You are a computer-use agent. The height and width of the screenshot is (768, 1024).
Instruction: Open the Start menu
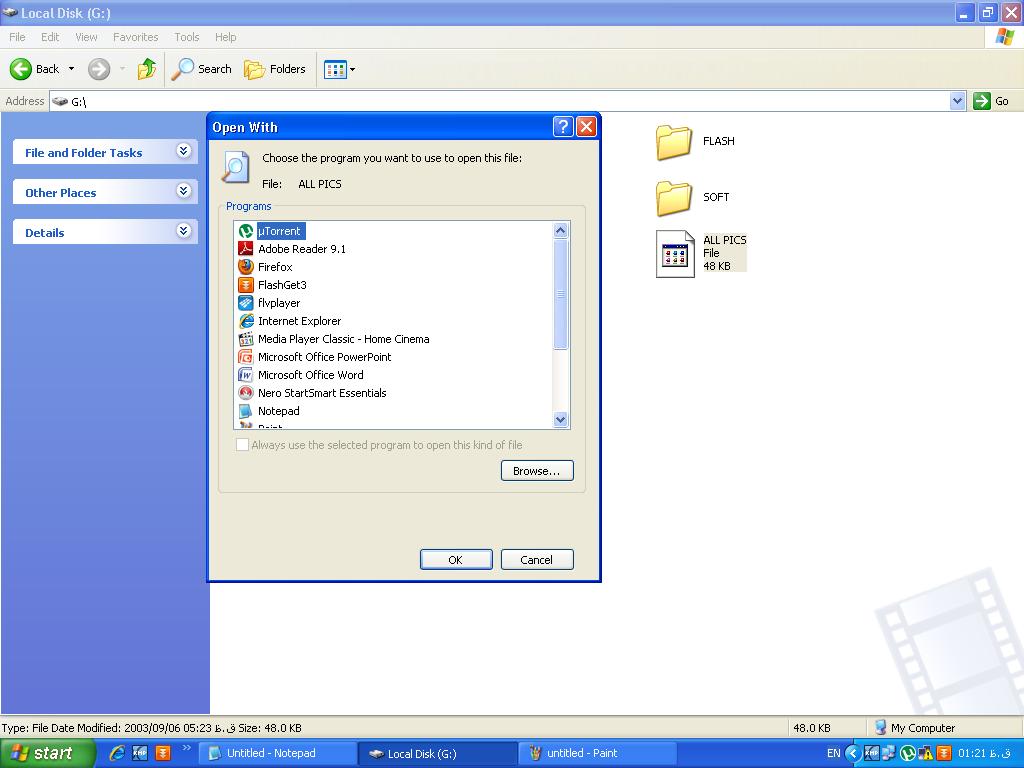coord(47,754)
